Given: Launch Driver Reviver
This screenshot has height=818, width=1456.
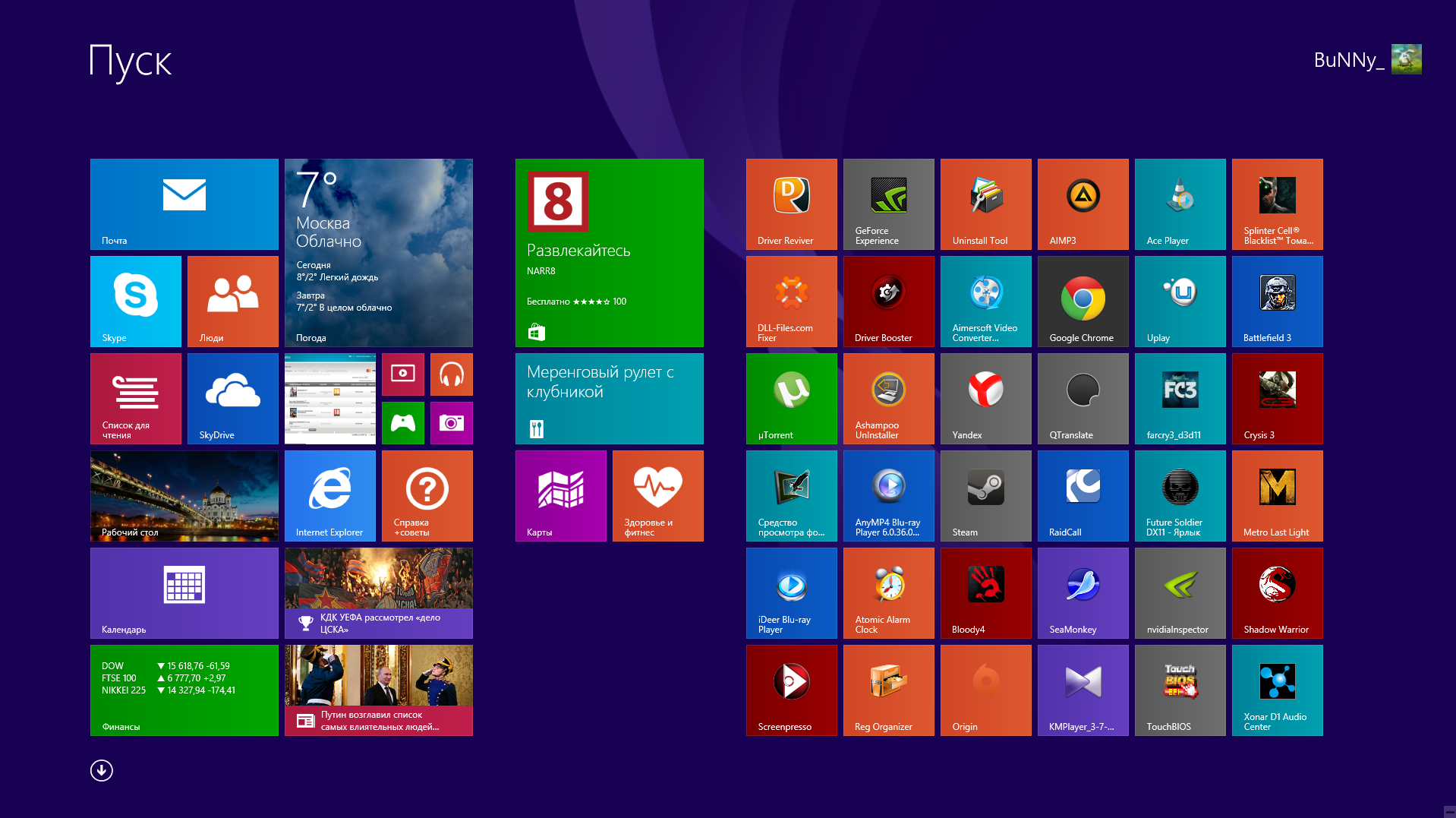Looking at the screenshot, I should pyautogui.click(x=792, y=204).
